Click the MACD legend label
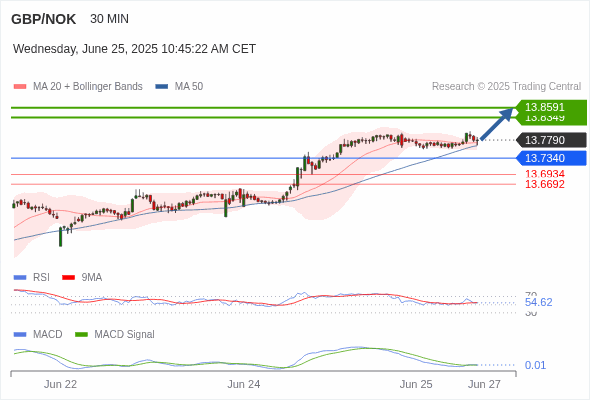This screenshot has width=590, height=400. [x=48, y=335]
